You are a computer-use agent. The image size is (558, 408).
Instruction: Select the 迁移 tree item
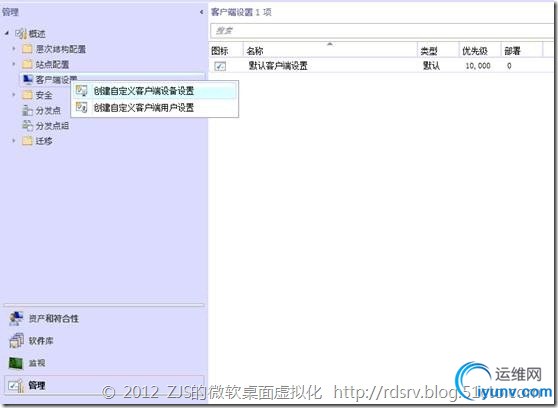pyautogui.click(x=44, y=141)
